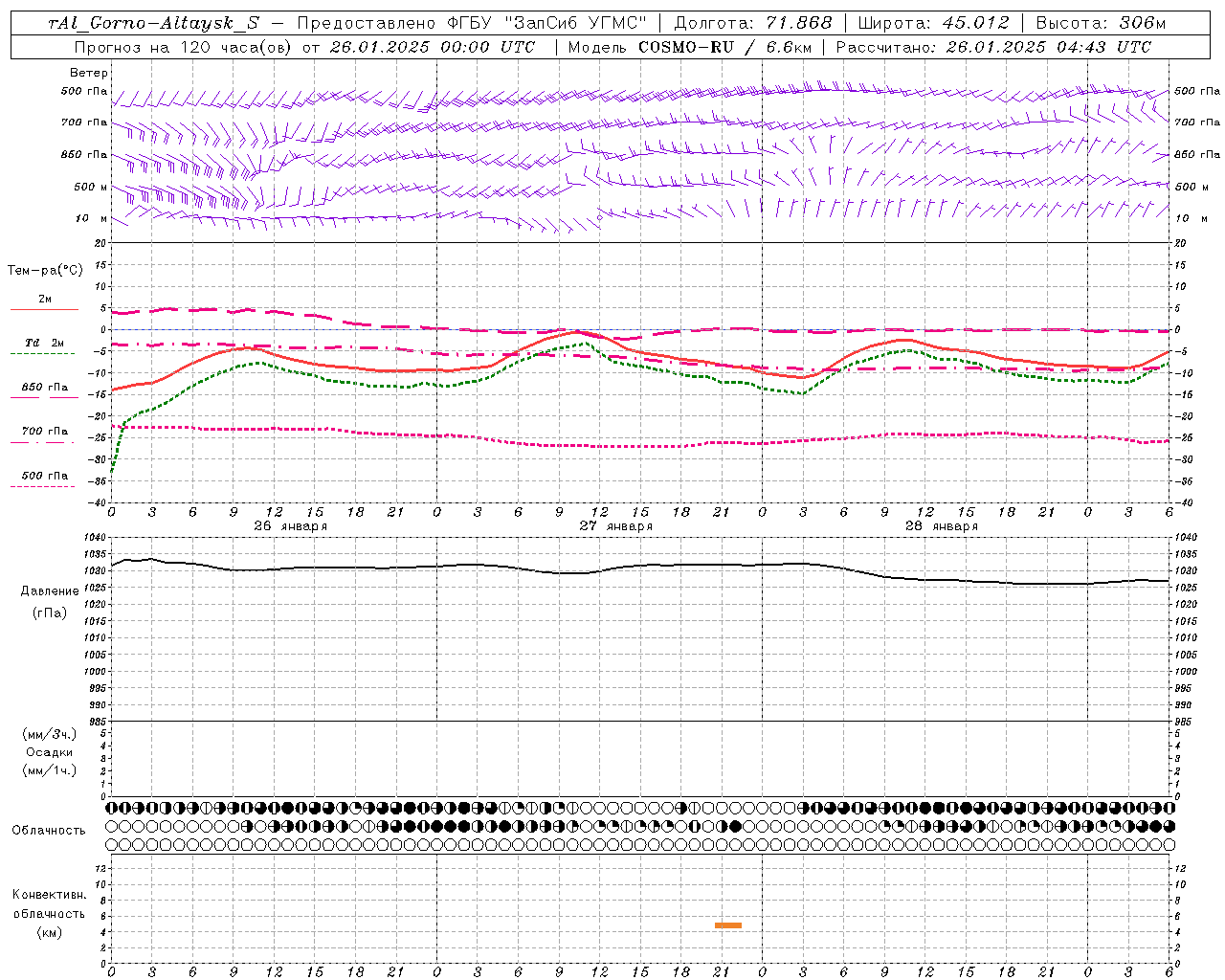Click the station name rAl_Gorno-Altaysk_S
The height and width of the screenshot is (980, 1225).
pos(154,24)
